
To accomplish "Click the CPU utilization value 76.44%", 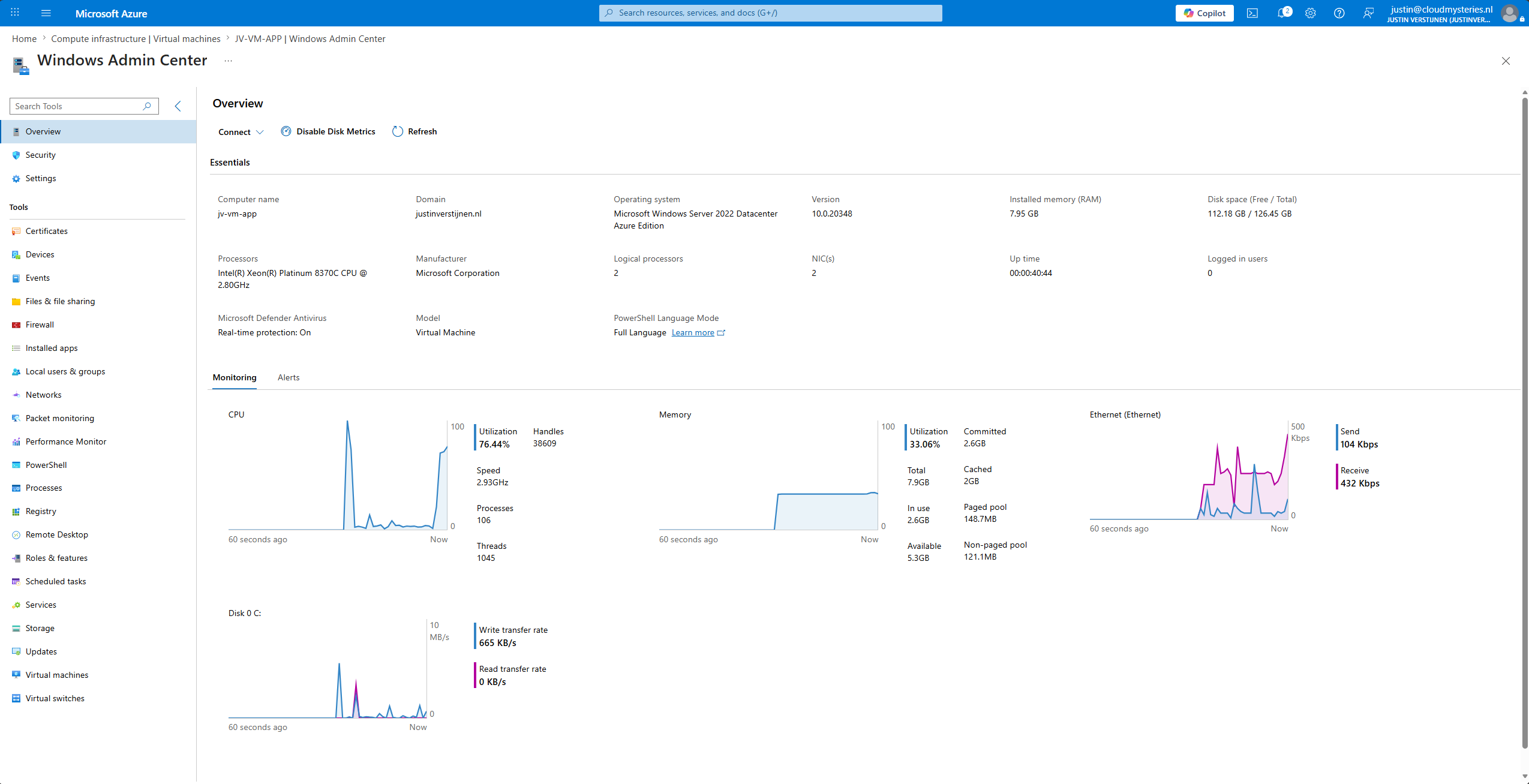I will pyautogui.click(x=494, y=444).
